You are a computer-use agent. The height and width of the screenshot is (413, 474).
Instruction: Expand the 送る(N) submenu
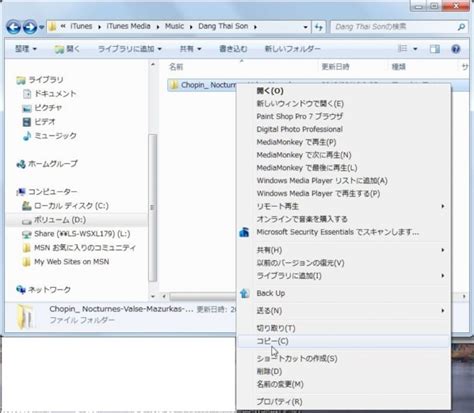coord(343,311)
